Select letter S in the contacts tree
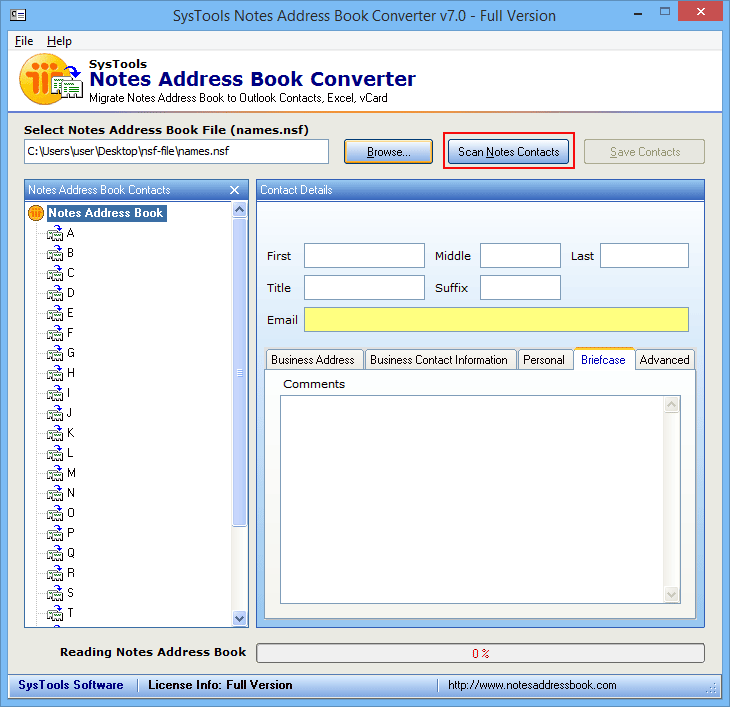 point(70,593)
